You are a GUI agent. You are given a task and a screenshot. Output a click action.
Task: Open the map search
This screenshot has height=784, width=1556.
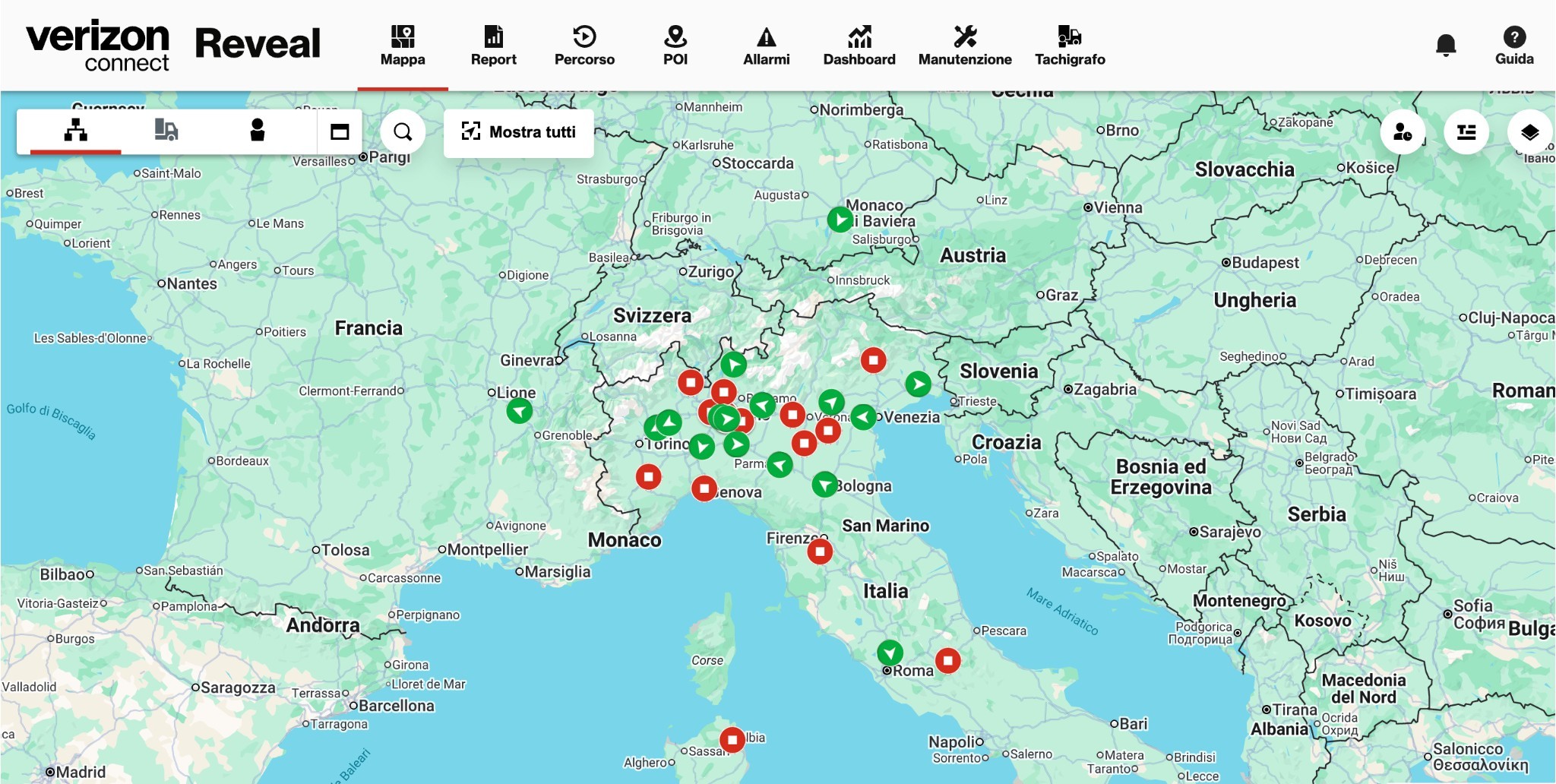pyautogui.click(x=403, y=132)
